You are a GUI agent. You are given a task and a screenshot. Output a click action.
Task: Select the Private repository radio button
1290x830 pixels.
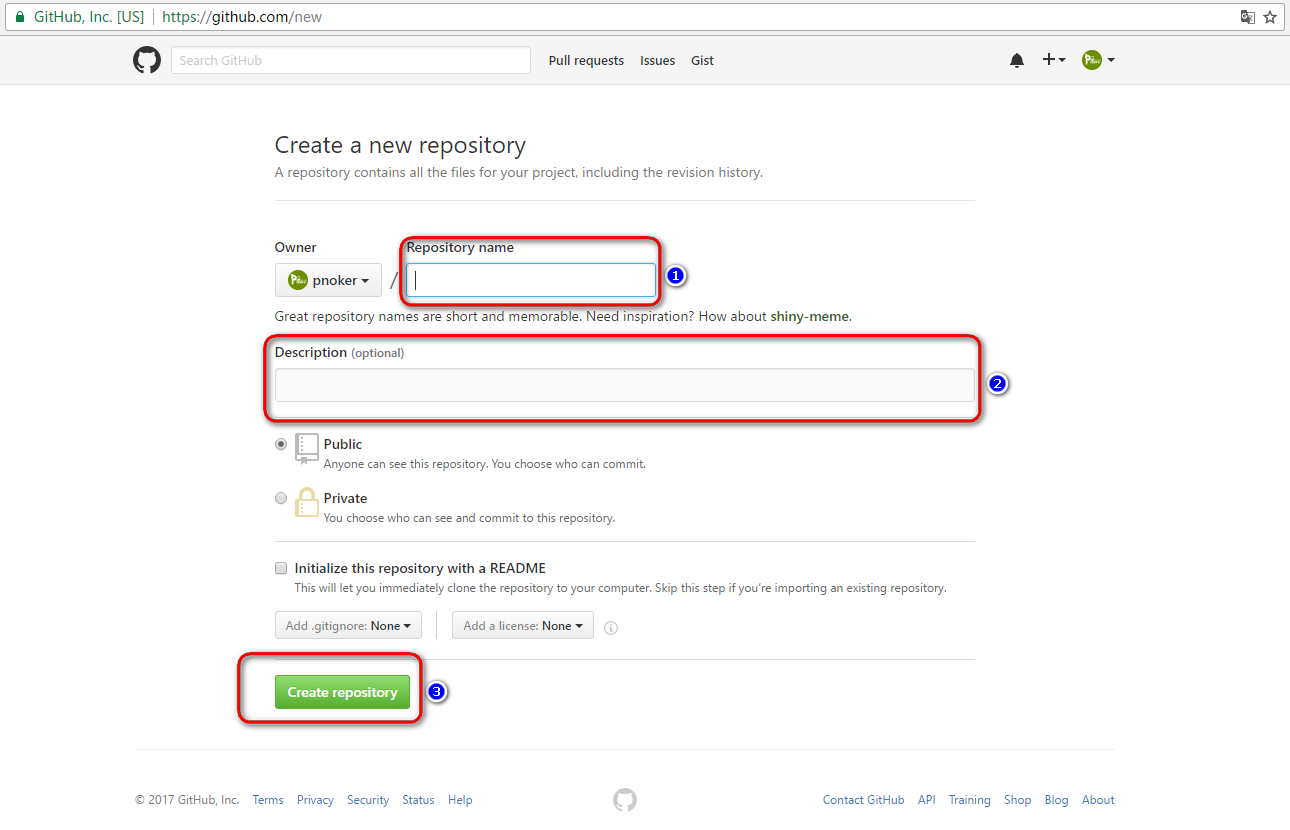click(281, 498)
